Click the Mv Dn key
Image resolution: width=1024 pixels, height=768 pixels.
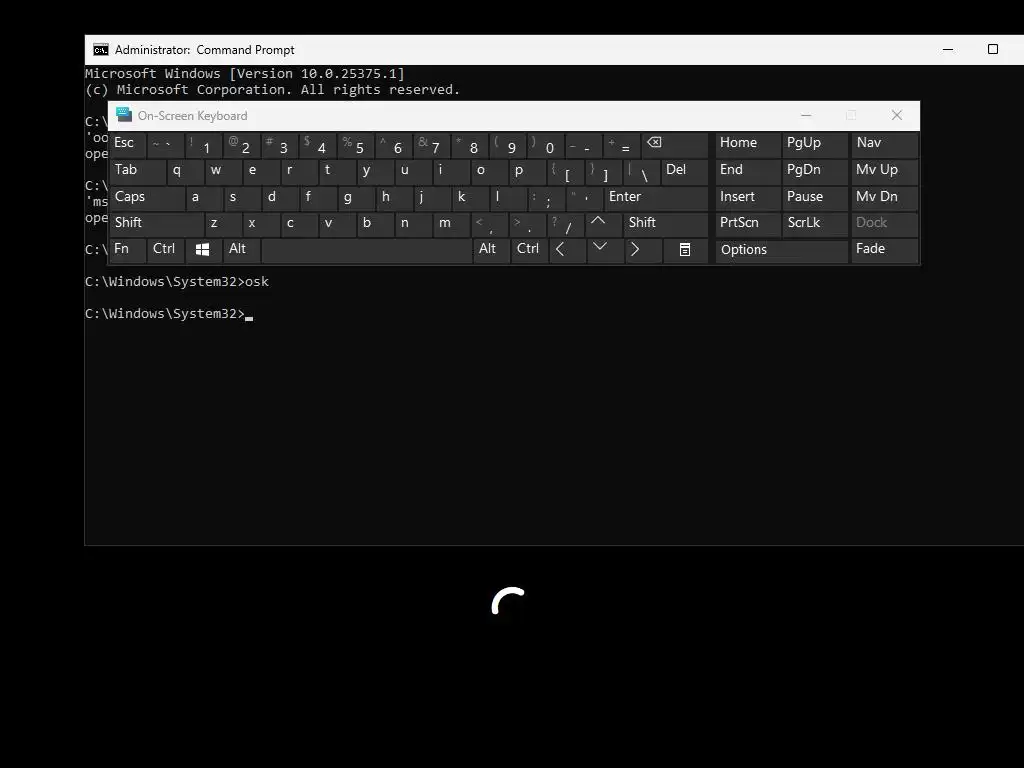884,198
